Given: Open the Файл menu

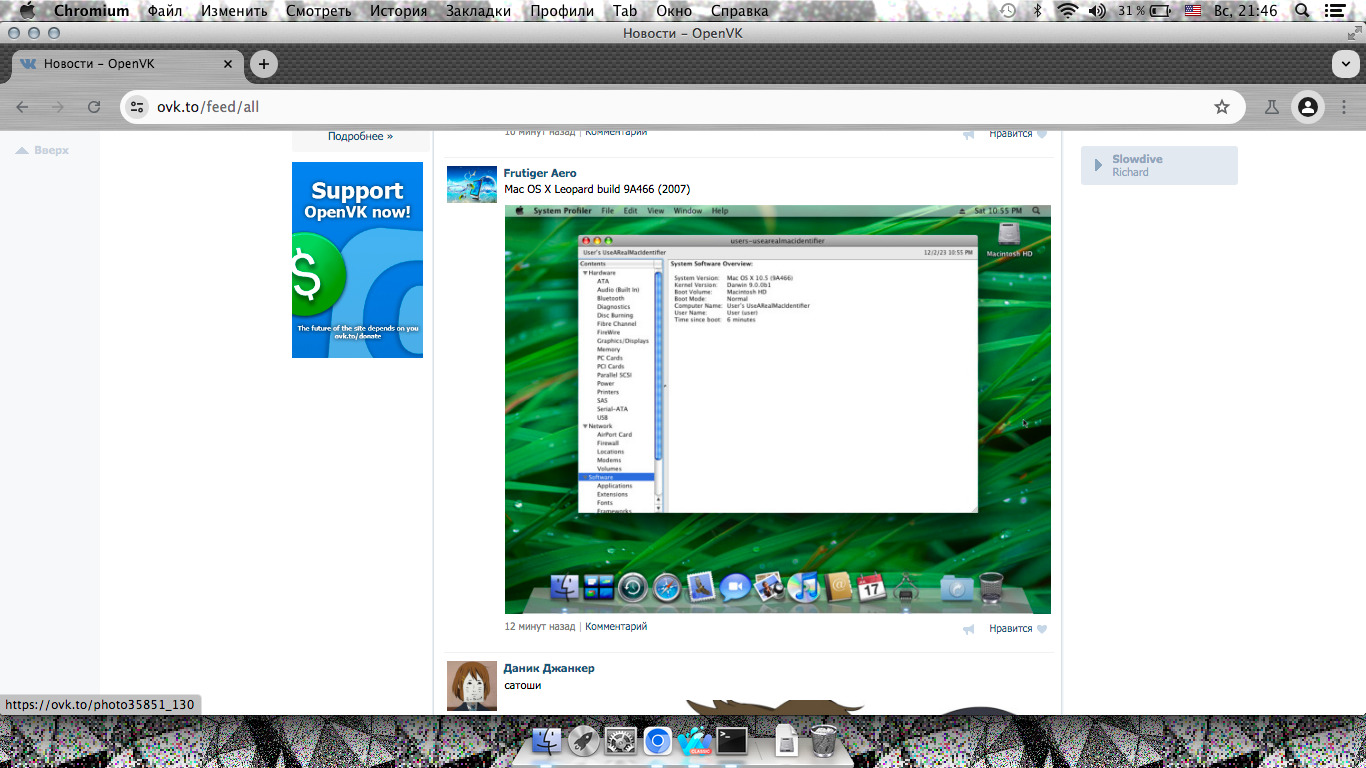Looking at the screenshot, I should pos(165,11).
